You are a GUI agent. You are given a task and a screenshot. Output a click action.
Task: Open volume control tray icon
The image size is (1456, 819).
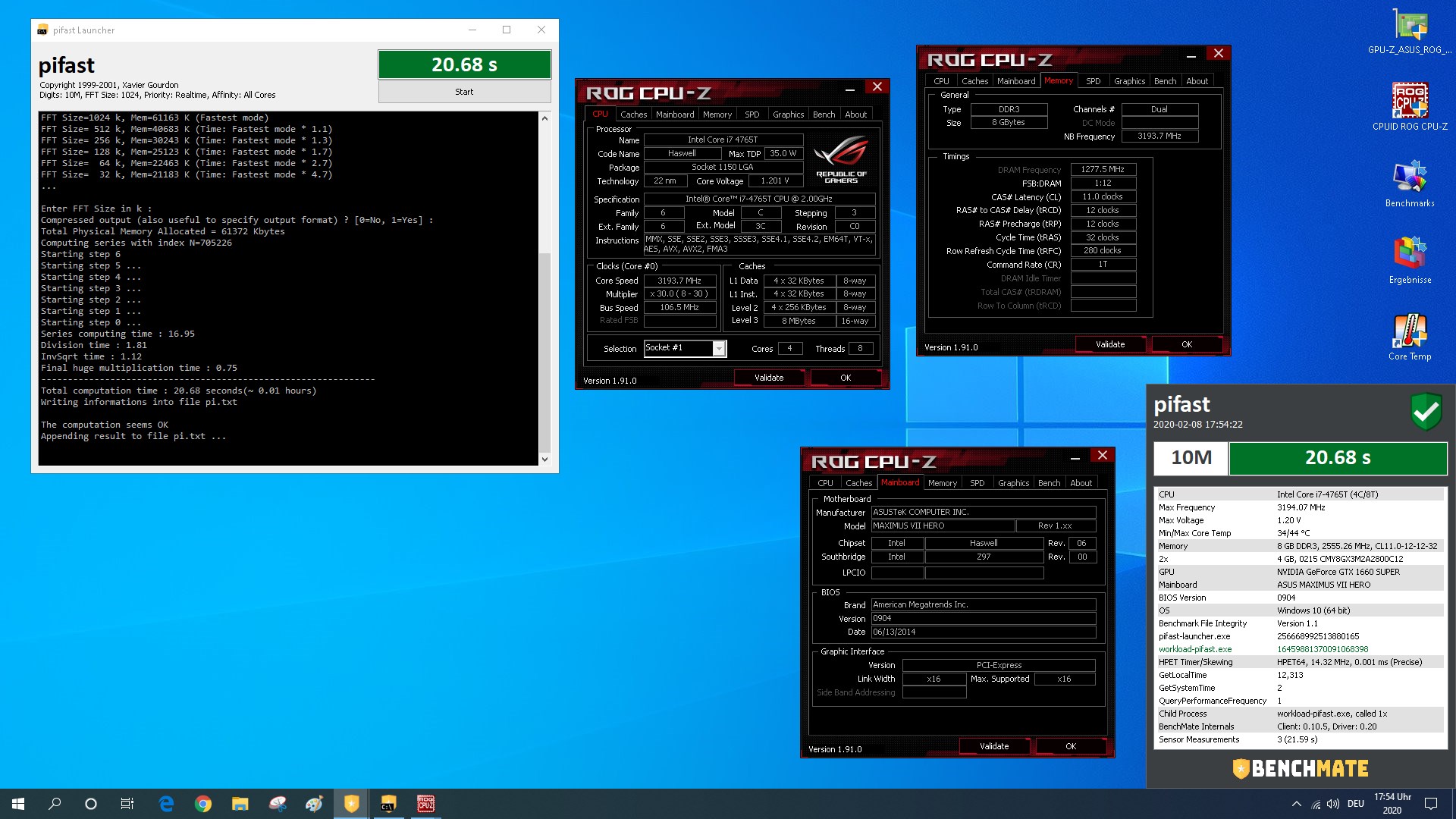(1333, 804)
